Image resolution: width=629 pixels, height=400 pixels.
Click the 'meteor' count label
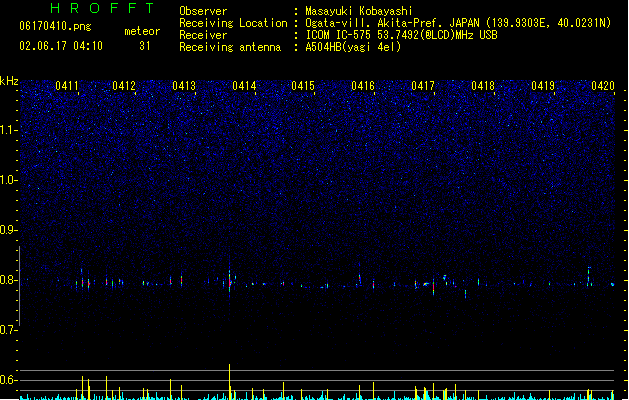142,31
